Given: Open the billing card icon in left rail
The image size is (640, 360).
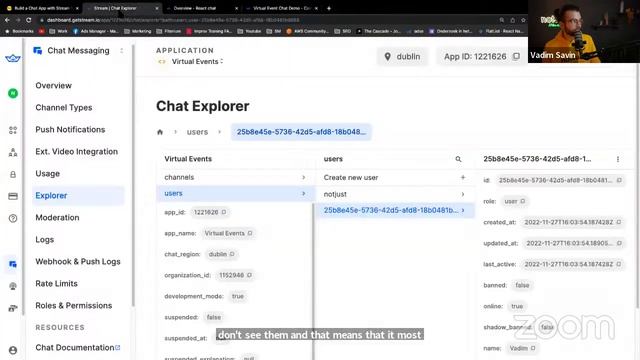Looking at the screenshot, I should pyautogui.click(x=13, y=196).
